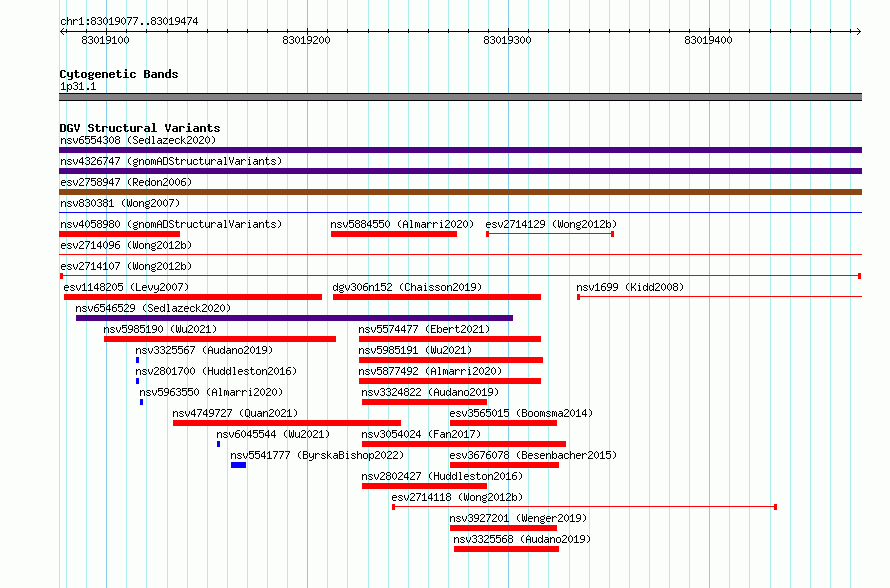Click the nsv6554308 (Sedlazeck2020) variant label
The image size is (890, 588).
(x=138, y=140)
